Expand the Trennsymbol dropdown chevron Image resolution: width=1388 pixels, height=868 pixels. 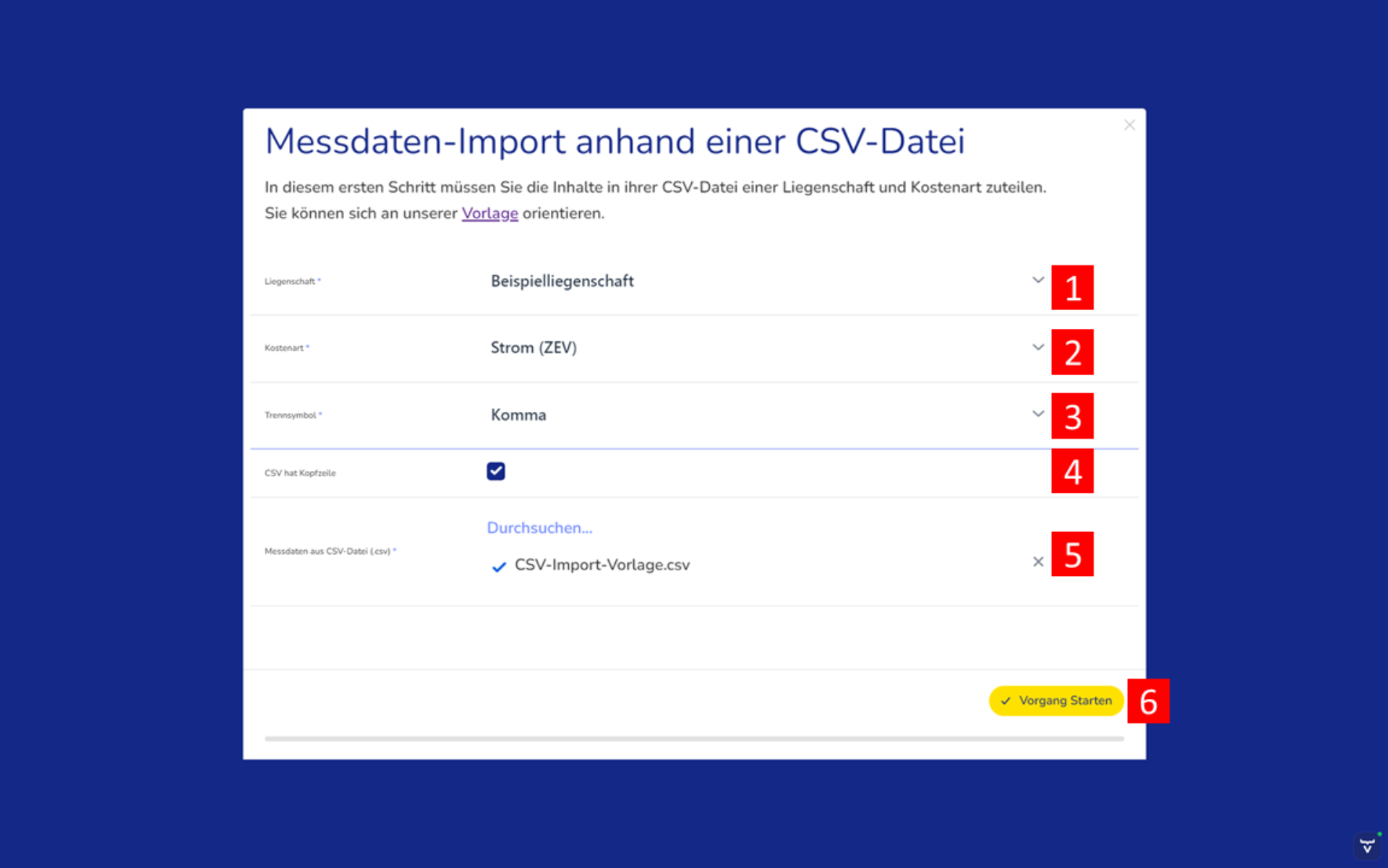pyautogui.click(x=1037, y=414)
